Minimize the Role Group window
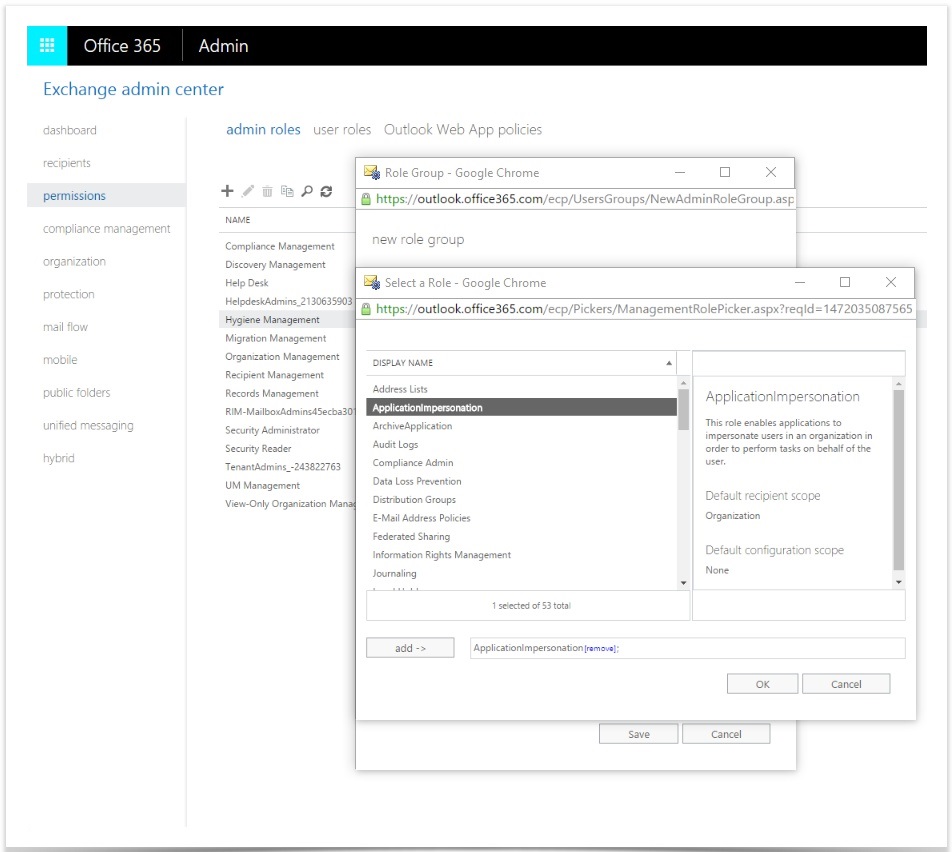 click(680, 172)
